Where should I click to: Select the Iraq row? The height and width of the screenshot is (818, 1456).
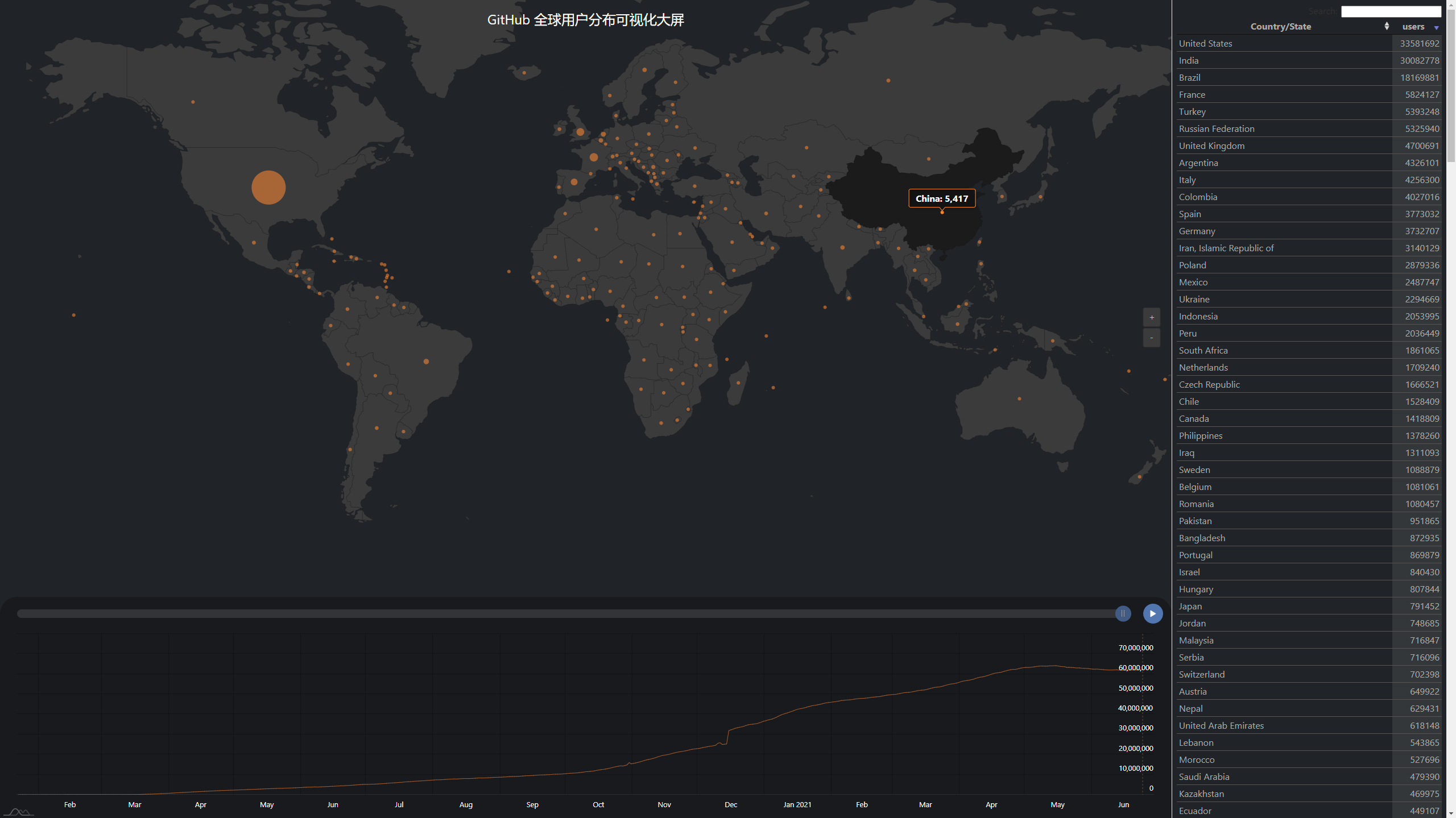click(1309, 452)
